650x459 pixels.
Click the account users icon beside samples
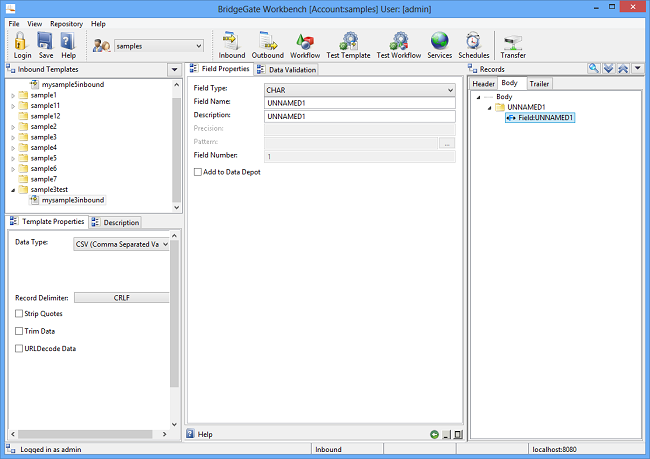101,45
